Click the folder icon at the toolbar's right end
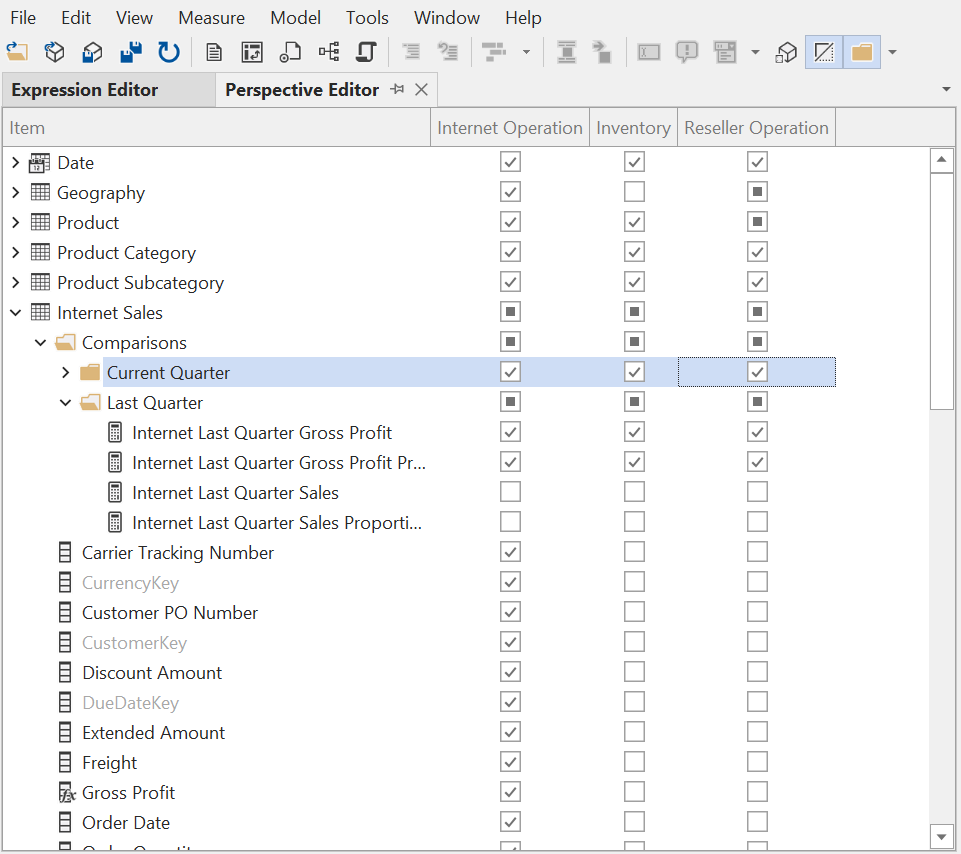Image resolution: width=961 pixels, height=854 pixels. [x=861, y=51]
